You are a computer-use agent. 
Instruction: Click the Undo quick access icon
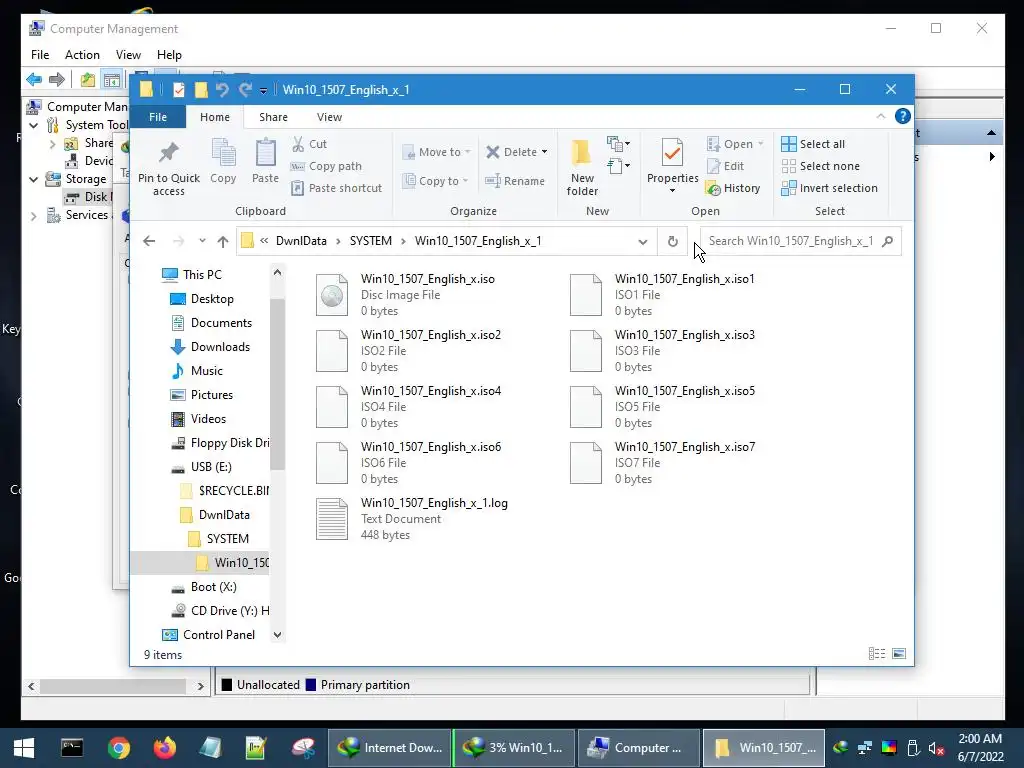pyautogui.click(x=222, y=89)
